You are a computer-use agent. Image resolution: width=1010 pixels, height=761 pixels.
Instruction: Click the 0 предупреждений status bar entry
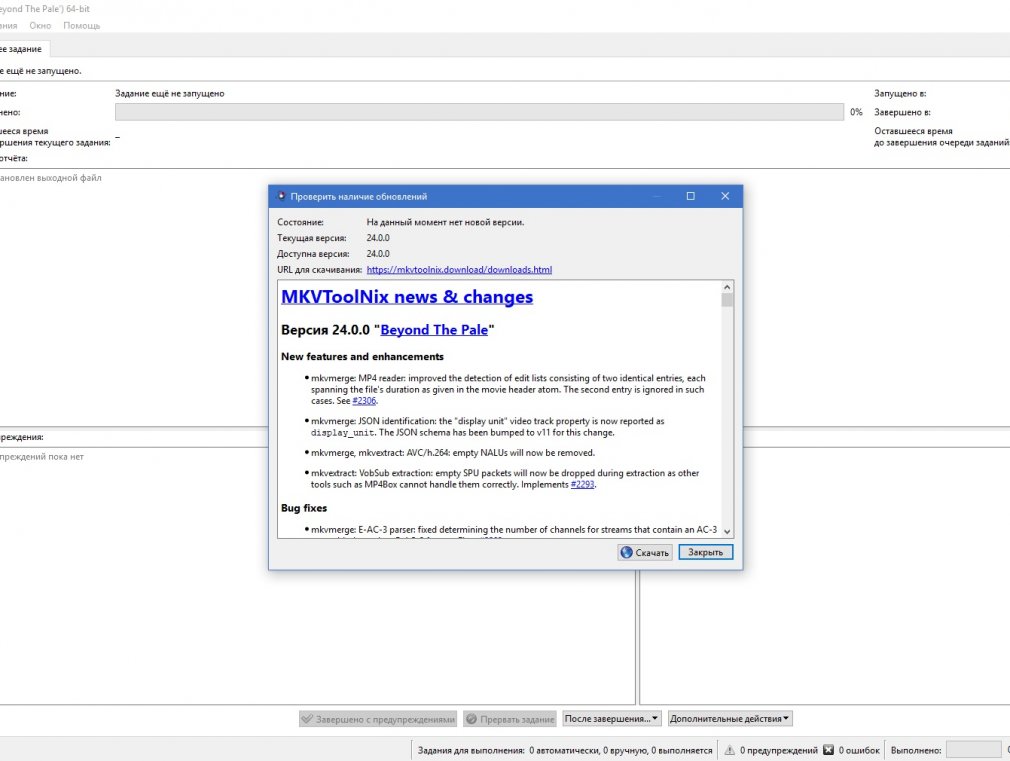tap(779, 750)
